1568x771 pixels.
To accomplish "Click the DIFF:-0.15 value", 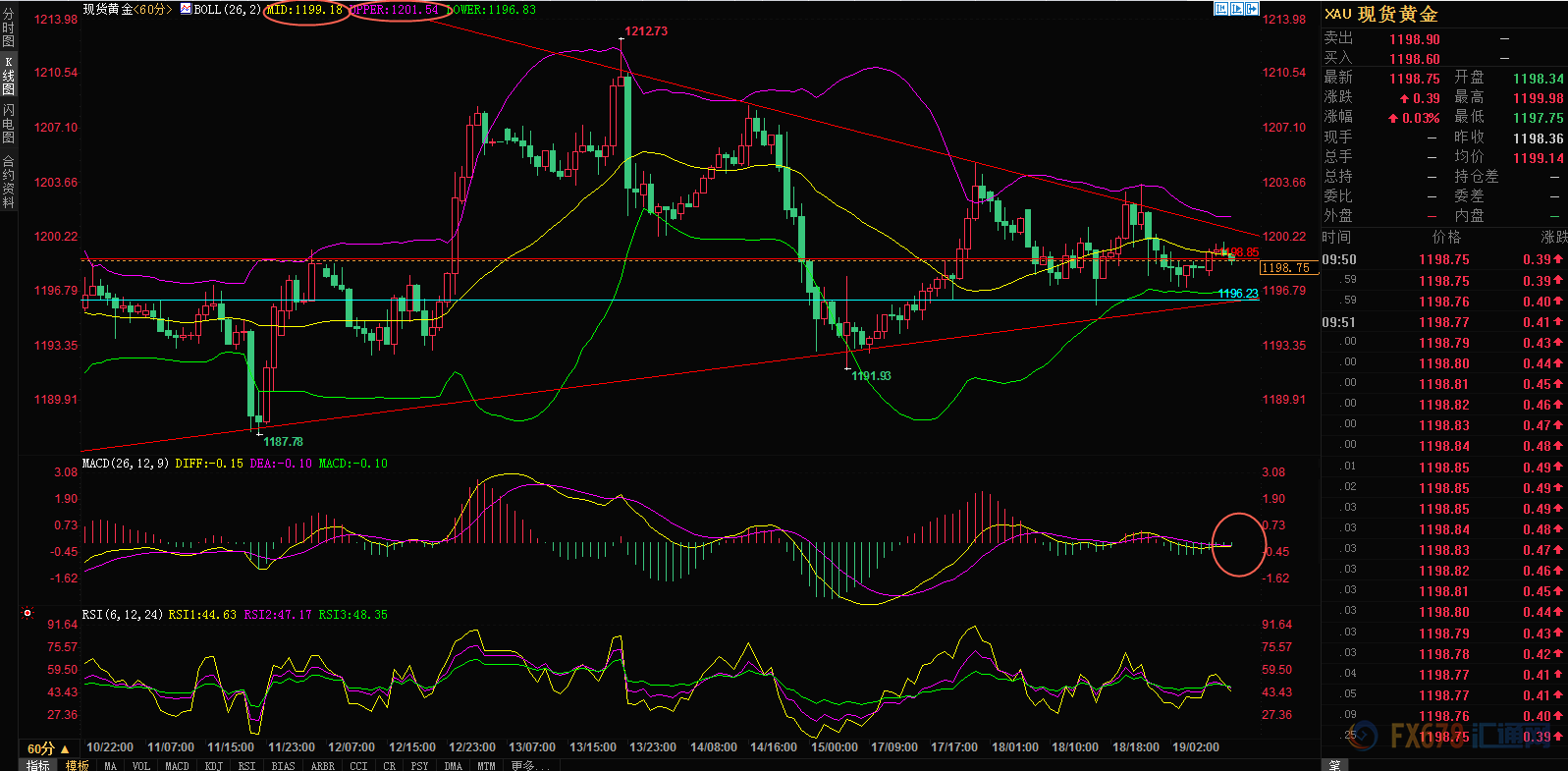I will (x=209, y=463).
